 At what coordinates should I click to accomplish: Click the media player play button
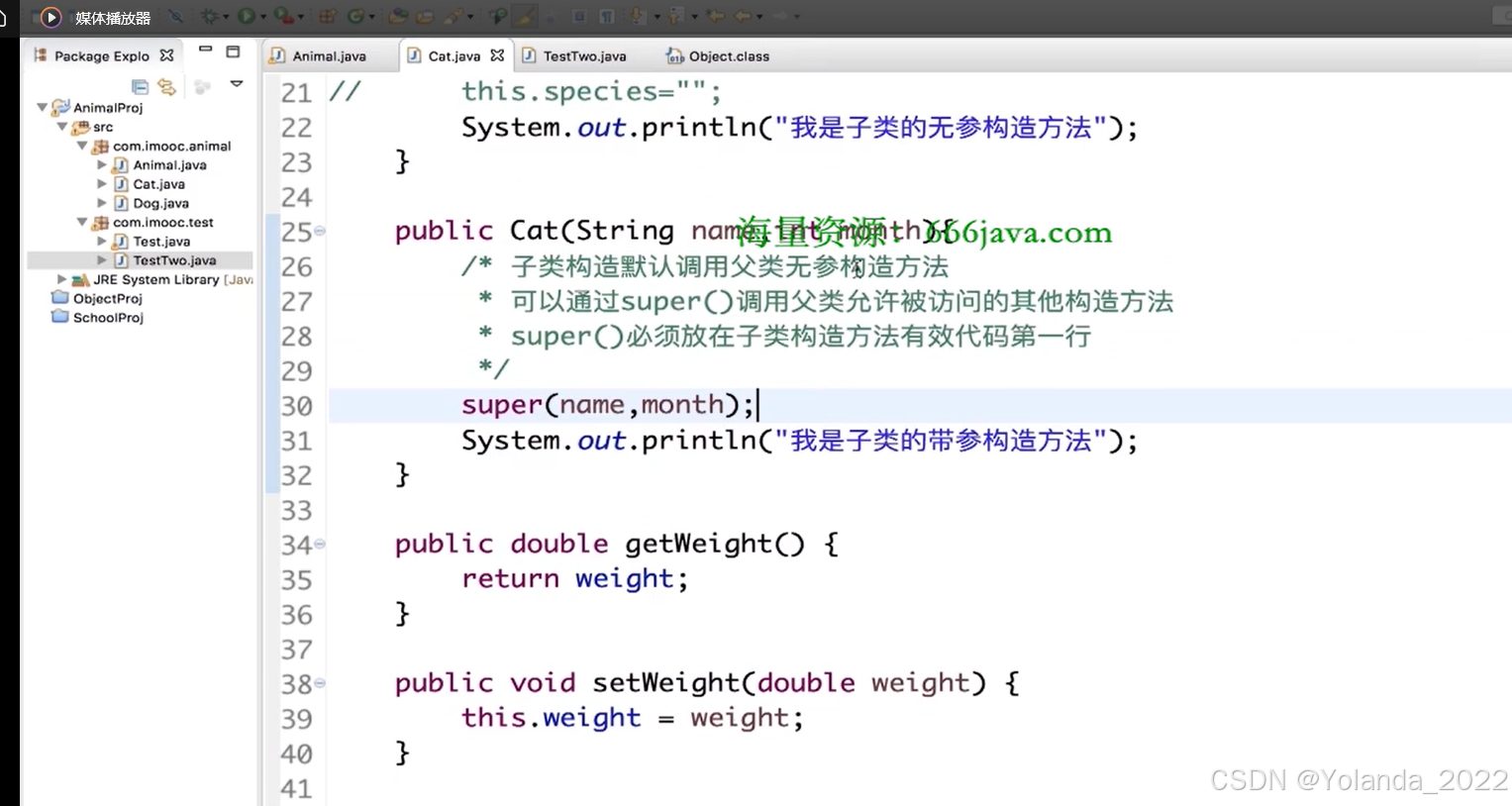coord(50,17)
